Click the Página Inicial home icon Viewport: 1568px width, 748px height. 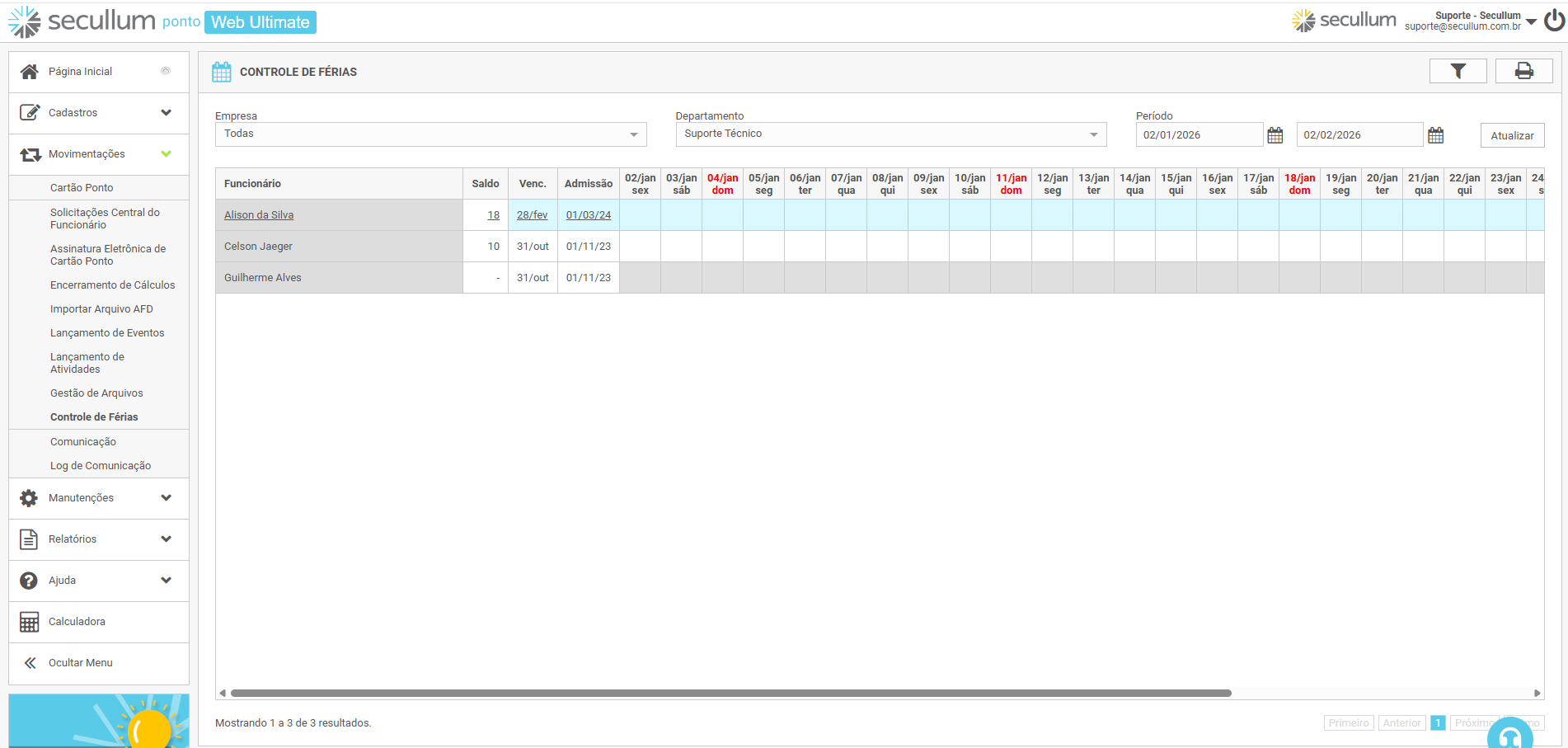pos(30,72)
